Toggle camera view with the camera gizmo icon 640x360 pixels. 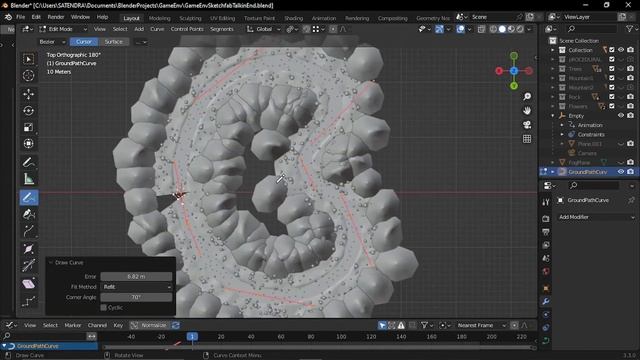[527, 125]
